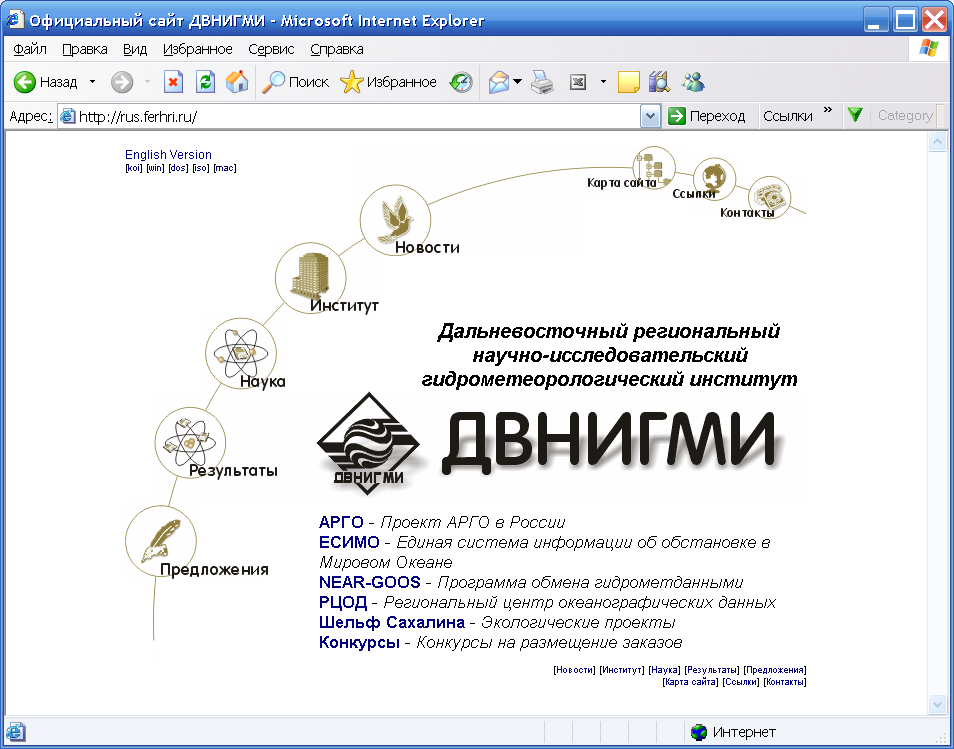Open the Справка menu

point(337,49)
